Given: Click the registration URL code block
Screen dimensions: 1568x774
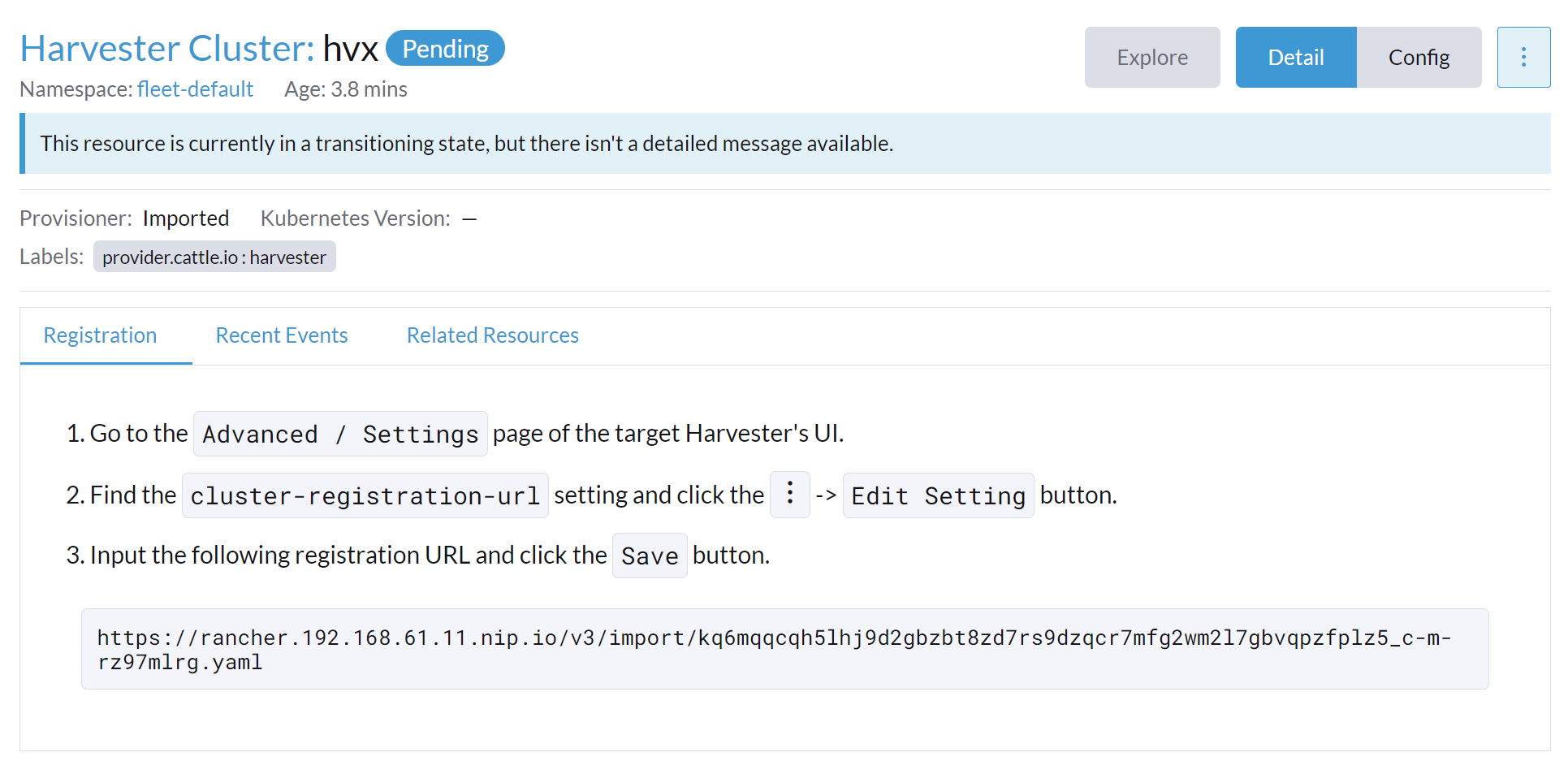Looking at the screenshot, I should click(784, 649).
